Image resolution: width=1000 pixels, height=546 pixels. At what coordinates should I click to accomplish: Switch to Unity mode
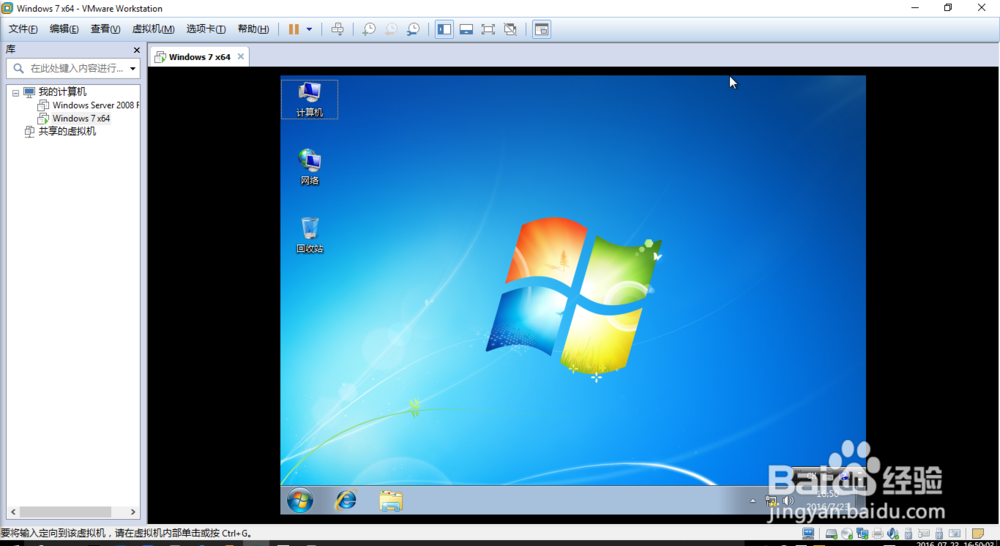point(510,29)
